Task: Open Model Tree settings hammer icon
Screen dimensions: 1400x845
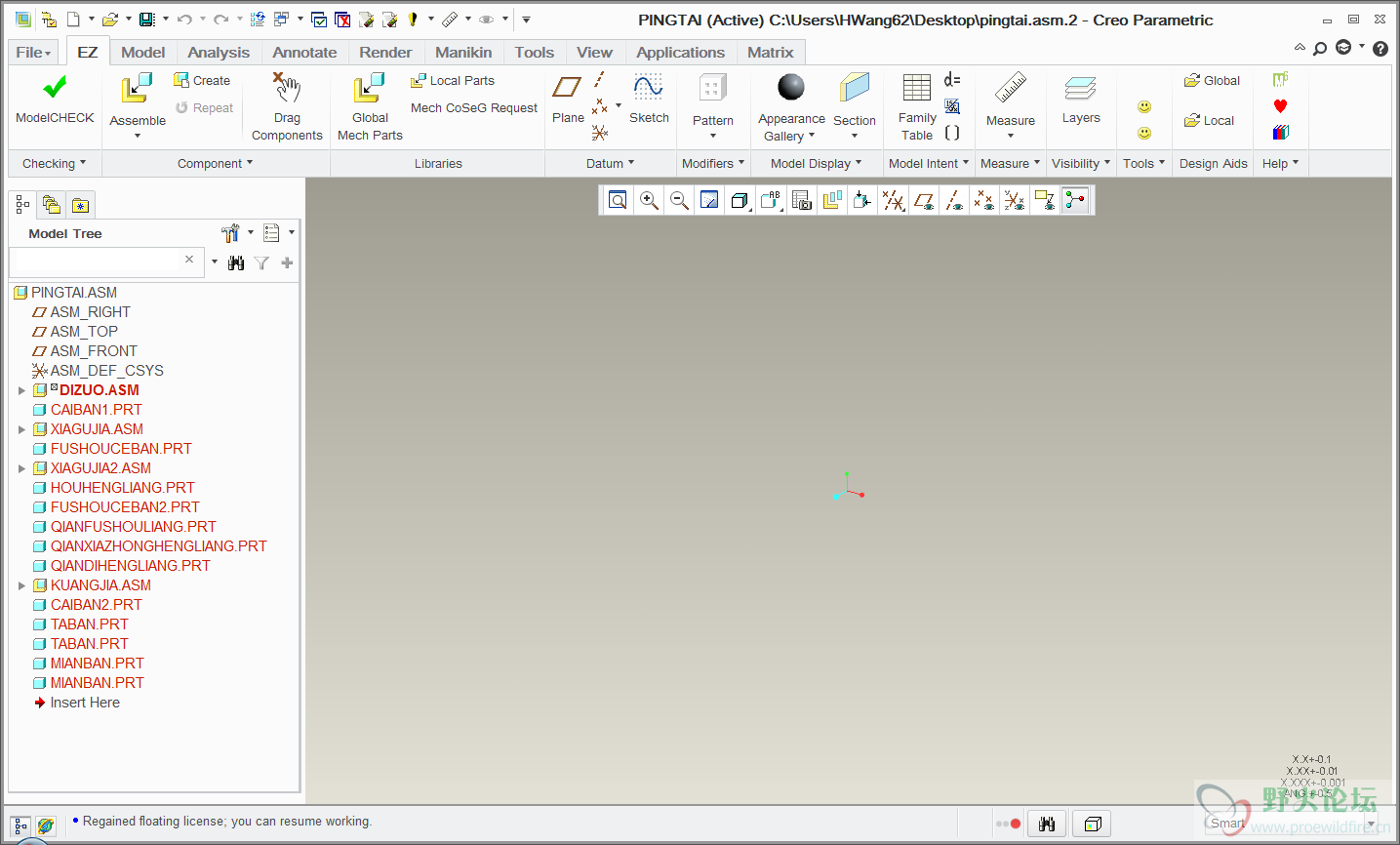Action: pyautogui.click(x=230, y=233)
